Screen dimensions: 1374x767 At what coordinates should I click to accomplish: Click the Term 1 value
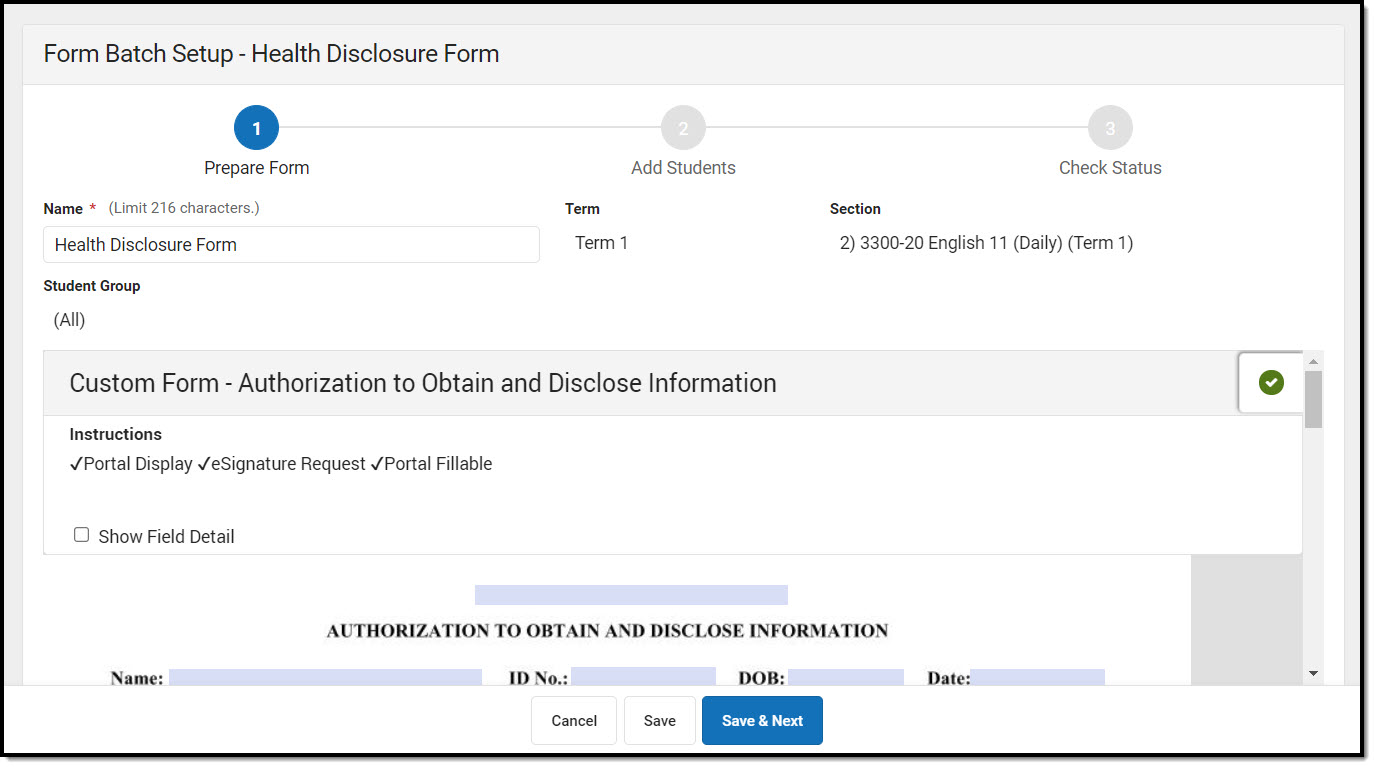coord(601,243)
